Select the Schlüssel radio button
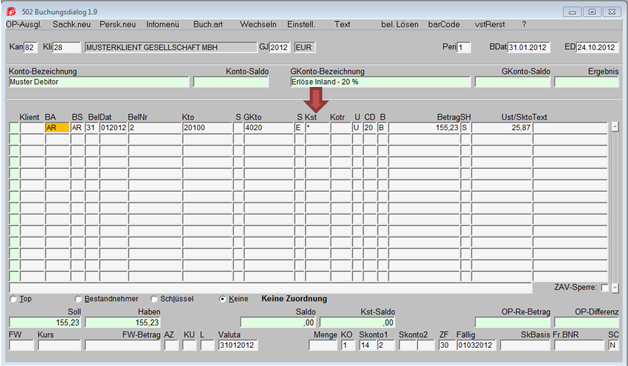 tap(154, 299)
